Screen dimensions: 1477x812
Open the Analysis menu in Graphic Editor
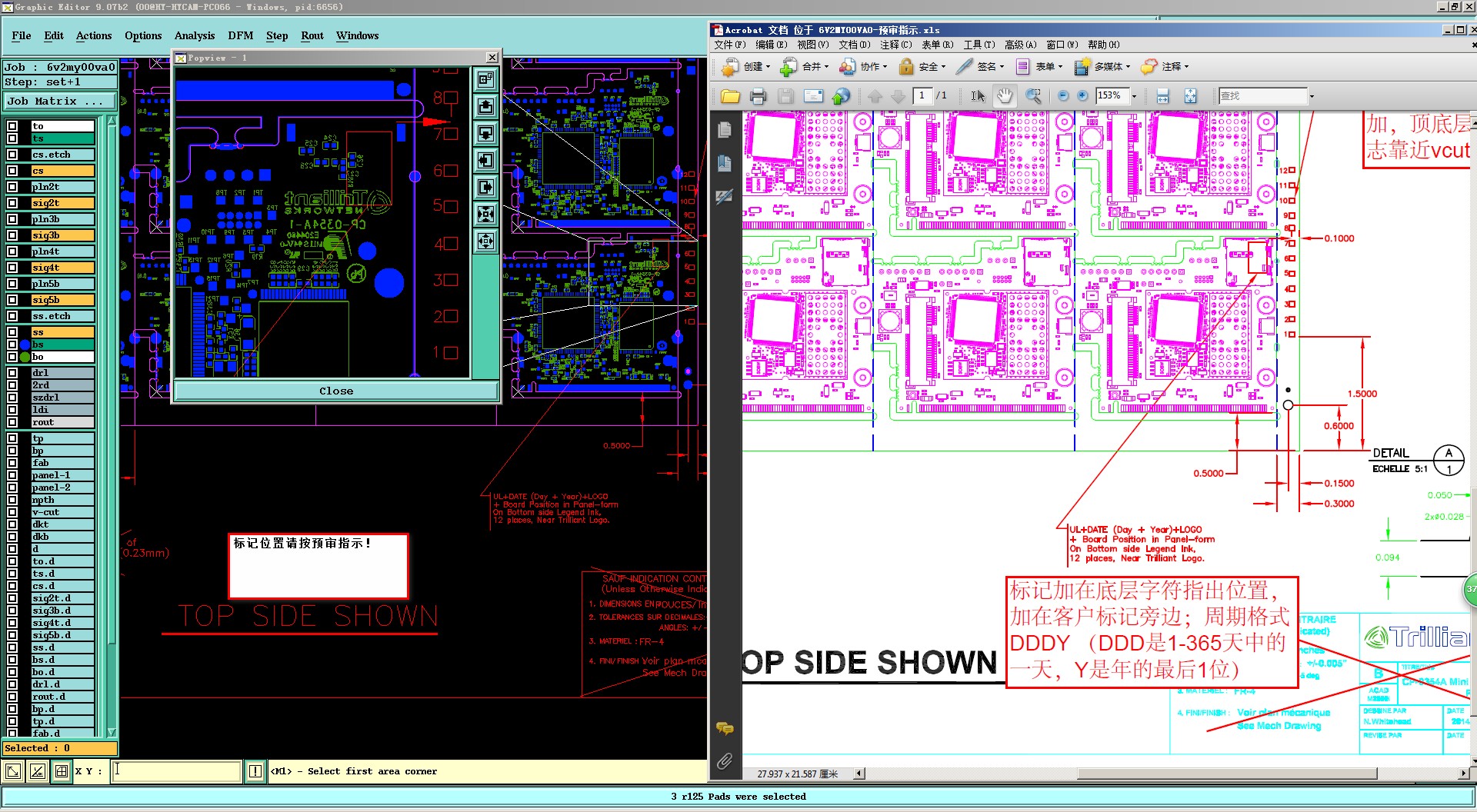pyautogui.click(x=195, y=36)
